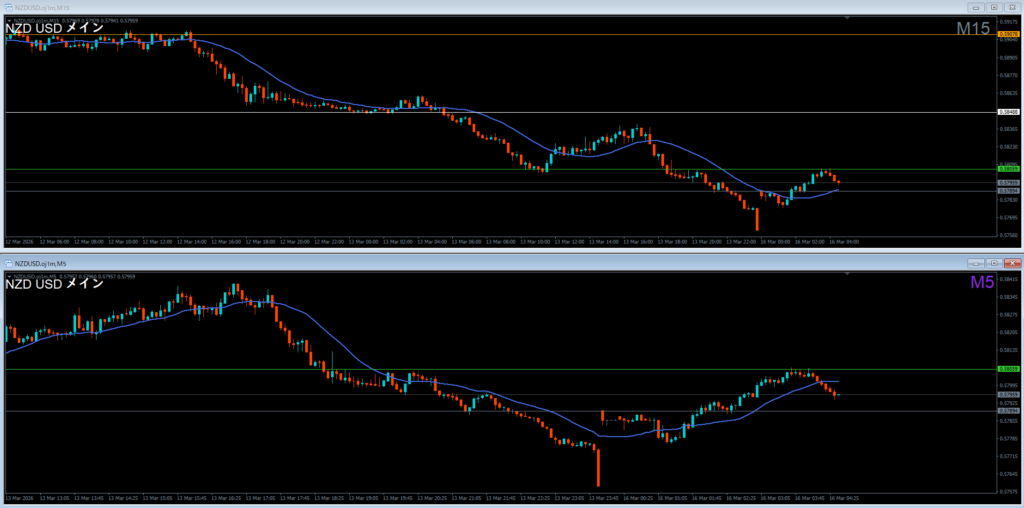Click the M5 window title 'NZDUSD.oj1m,M5'

40,264
